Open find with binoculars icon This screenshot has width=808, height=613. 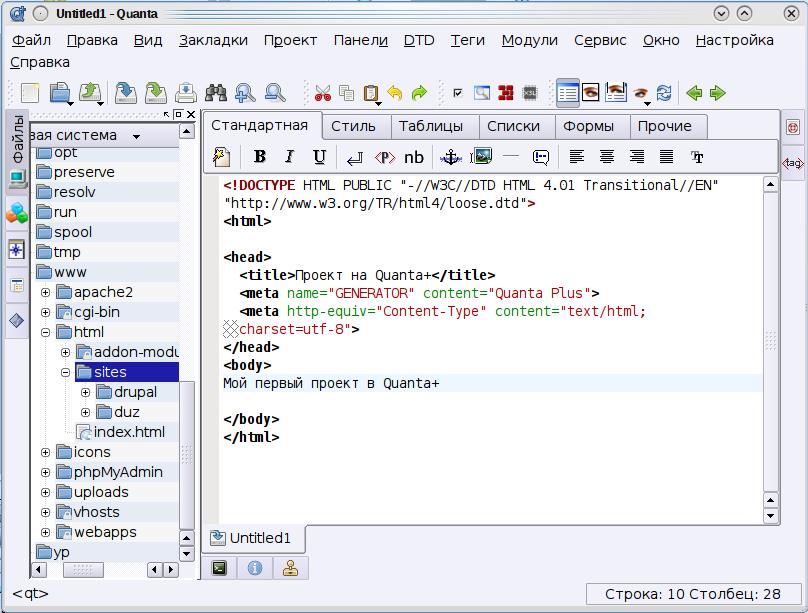tap(215, 93)
